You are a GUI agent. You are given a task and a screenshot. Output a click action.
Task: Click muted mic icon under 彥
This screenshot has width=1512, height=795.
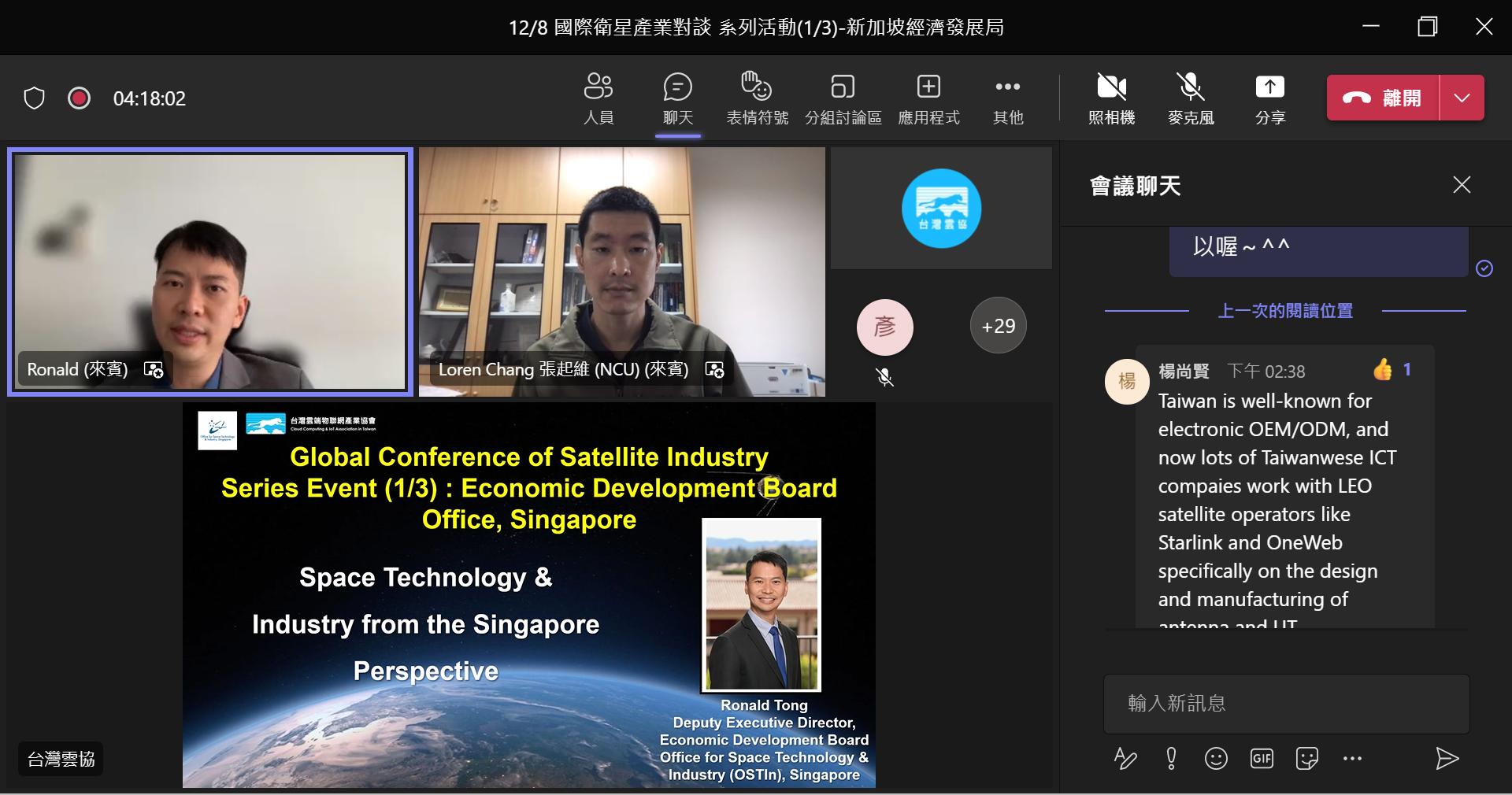click(885, 378)
